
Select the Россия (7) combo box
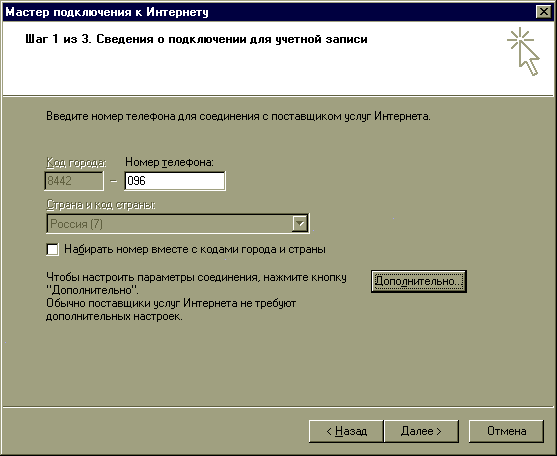pos(178,224)
